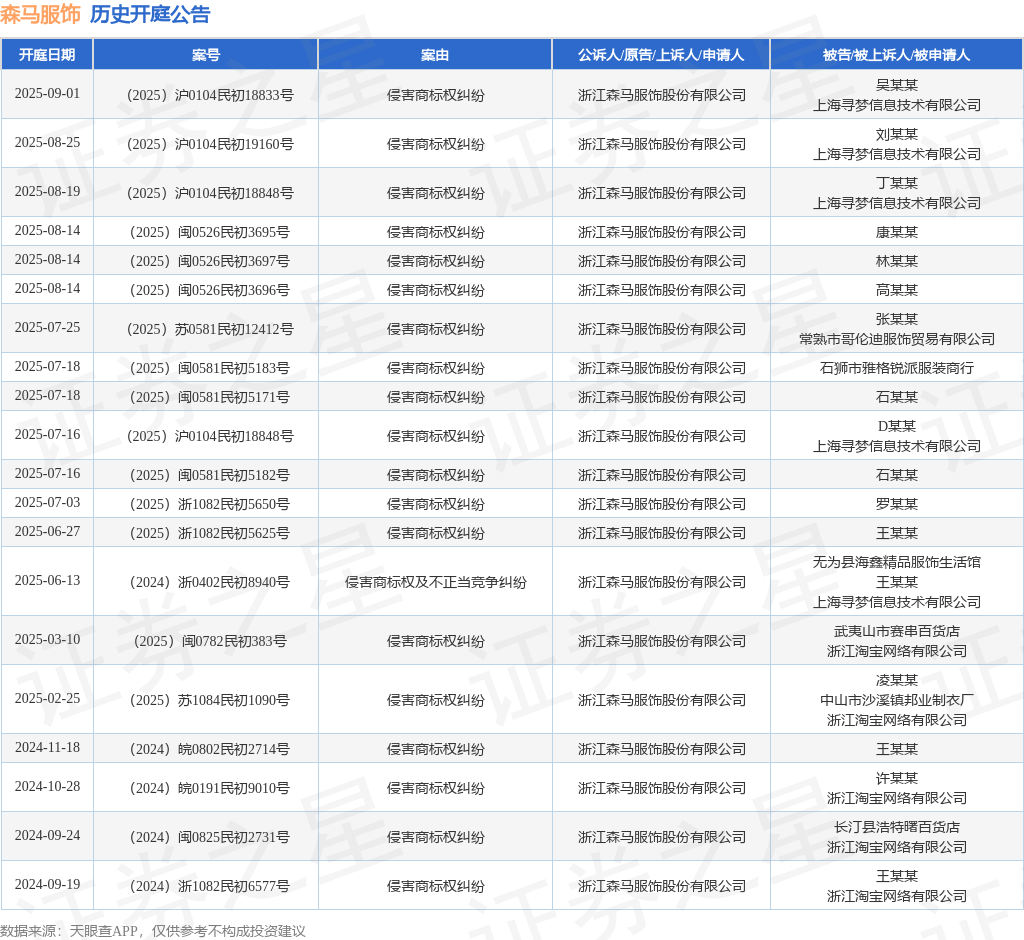1024x940 pixels.
Task: Click defendant 刘某某
Action: (x=897, y=134)
